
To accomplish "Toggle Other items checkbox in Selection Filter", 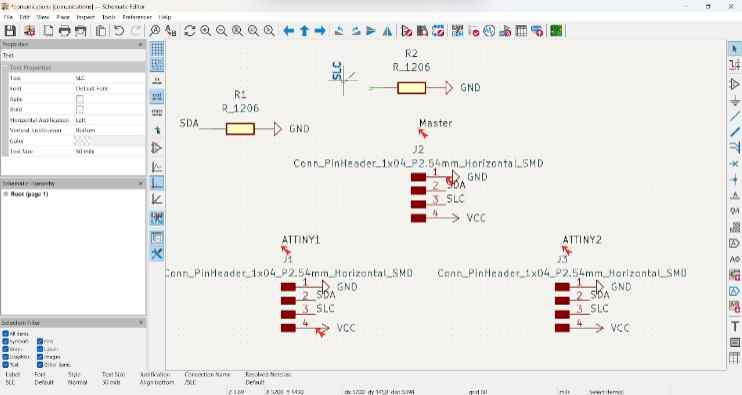I will point(40,365).
